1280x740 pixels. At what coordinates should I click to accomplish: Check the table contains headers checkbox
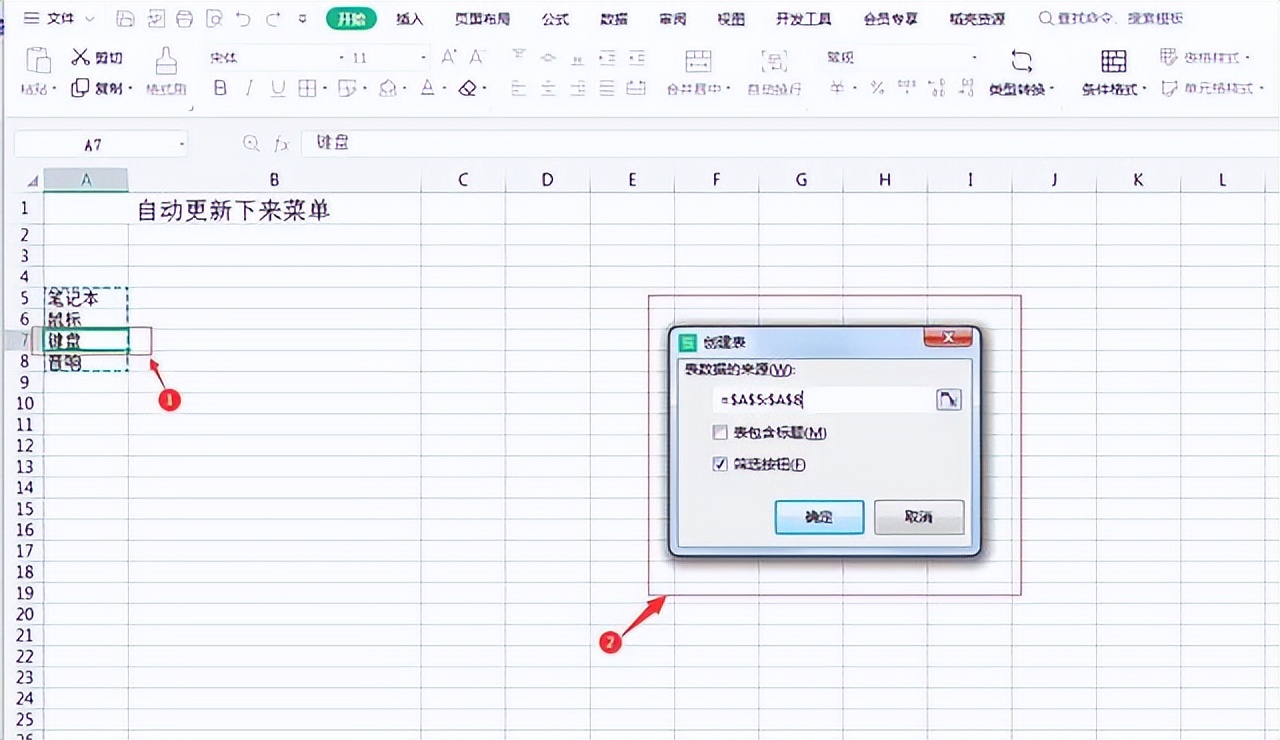point(720,433)
